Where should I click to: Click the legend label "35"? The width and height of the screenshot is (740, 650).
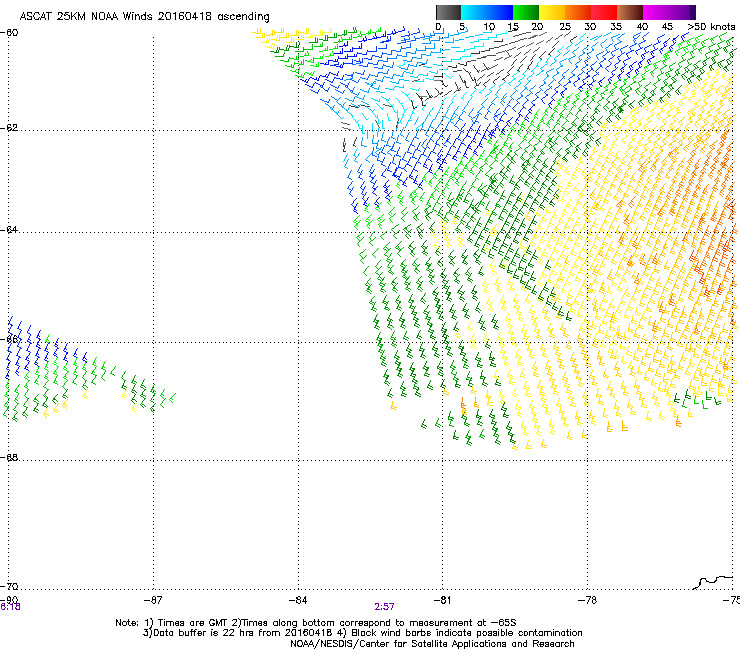[616, 27]
